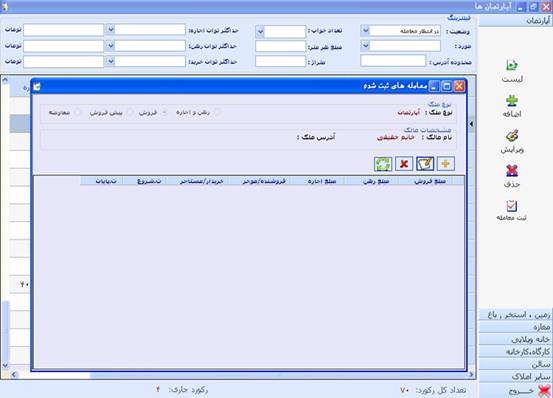Expand the وضعیت status dropdown
This screenshot has height=398, width=553.
365,31
